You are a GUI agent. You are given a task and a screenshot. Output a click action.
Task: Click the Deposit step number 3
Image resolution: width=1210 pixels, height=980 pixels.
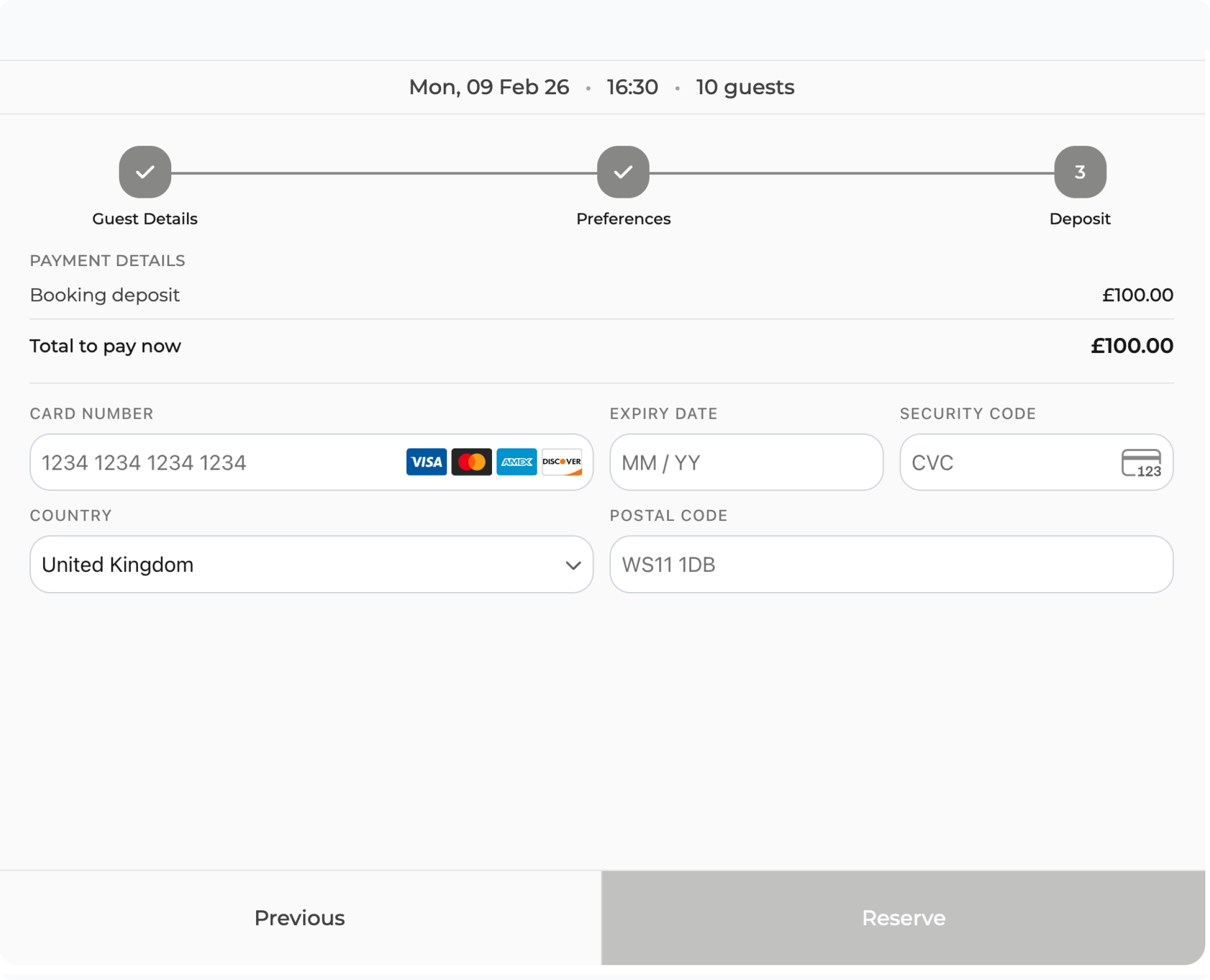1080,172
